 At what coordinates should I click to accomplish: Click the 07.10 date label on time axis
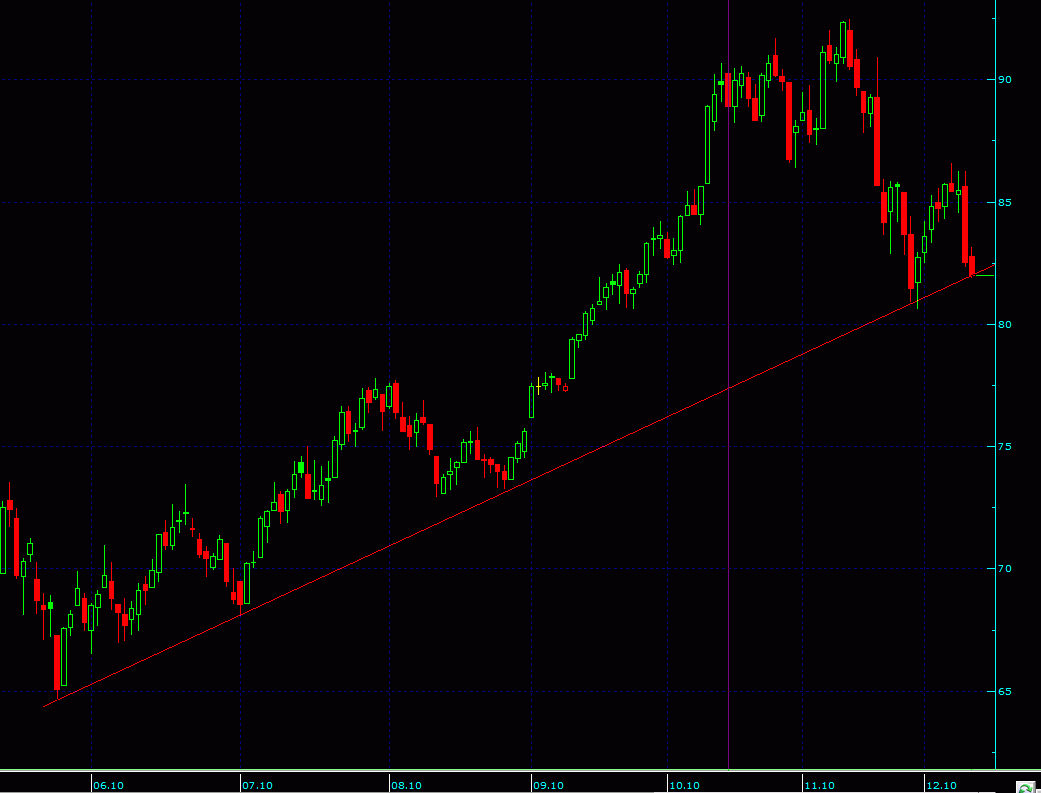coord(258,785)
